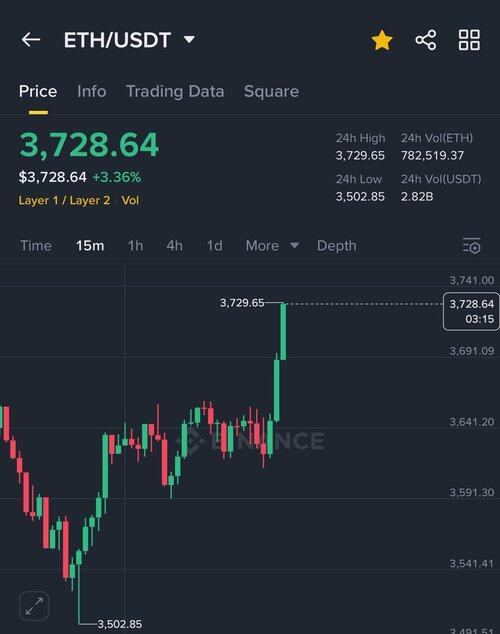Viewport: 500px width, 634px height.
Task: Open chart settings icon beside Depth
Action: pyautogui.click(x=471, y=246)
